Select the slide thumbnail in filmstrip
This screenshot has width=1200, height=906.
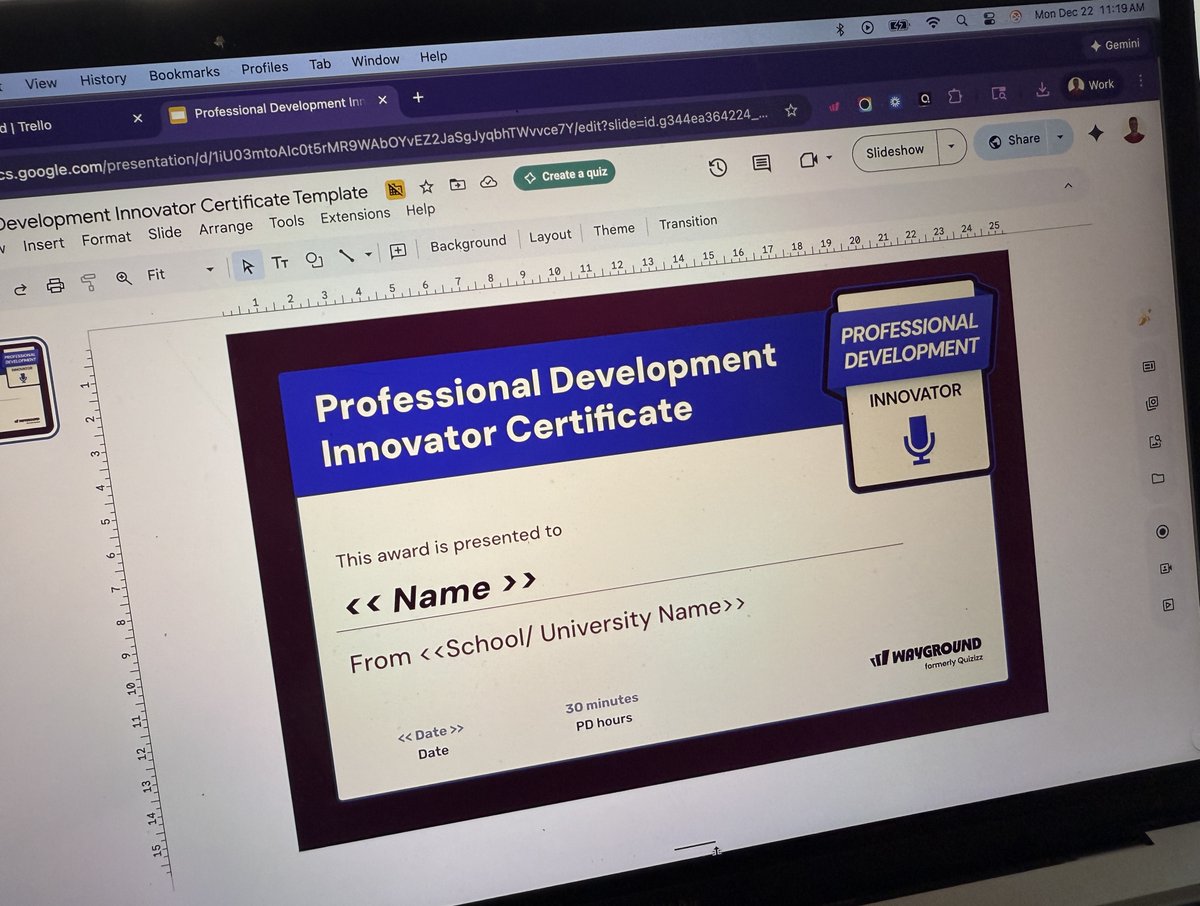(x=23, y=390)
